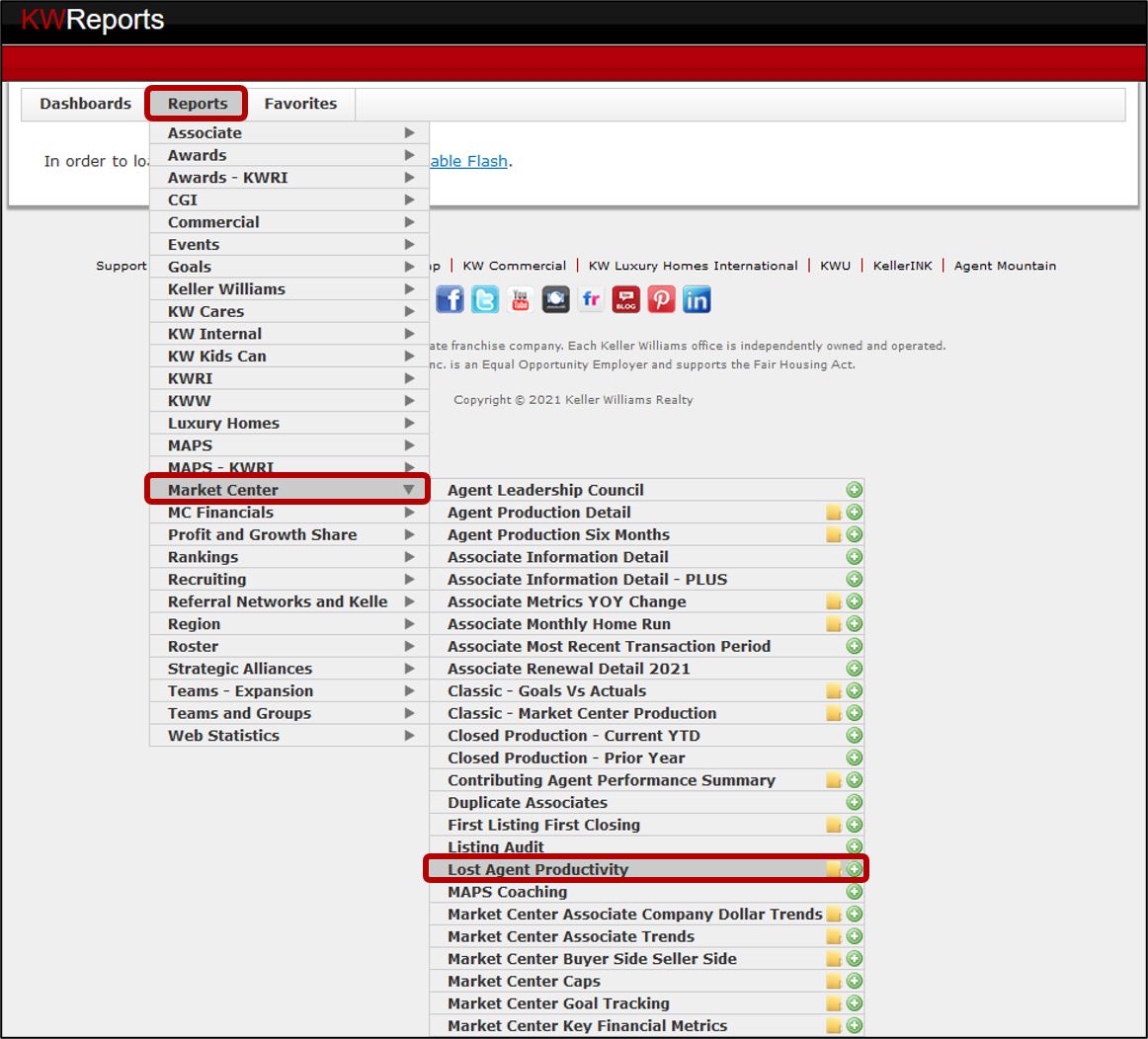The width and height of the screenshot is (1148, 1039).
Task: Click folder icon for Market Center Caps
Action: 833,981
